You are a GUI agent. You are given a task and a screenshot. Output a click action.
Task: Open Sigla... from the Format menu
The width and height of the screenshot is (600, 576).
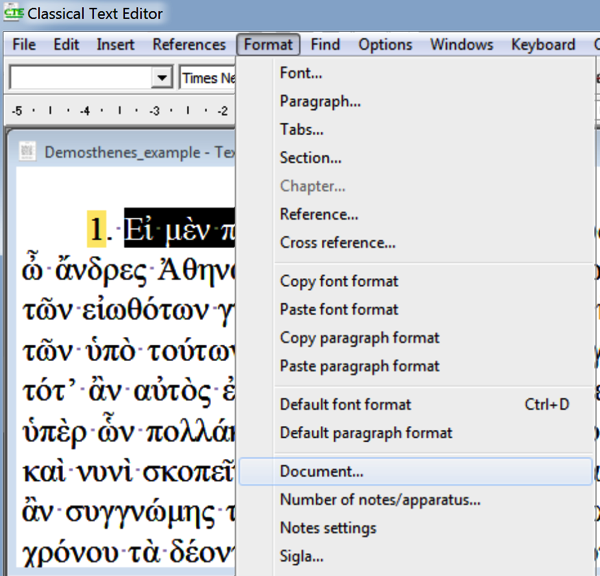301,556
